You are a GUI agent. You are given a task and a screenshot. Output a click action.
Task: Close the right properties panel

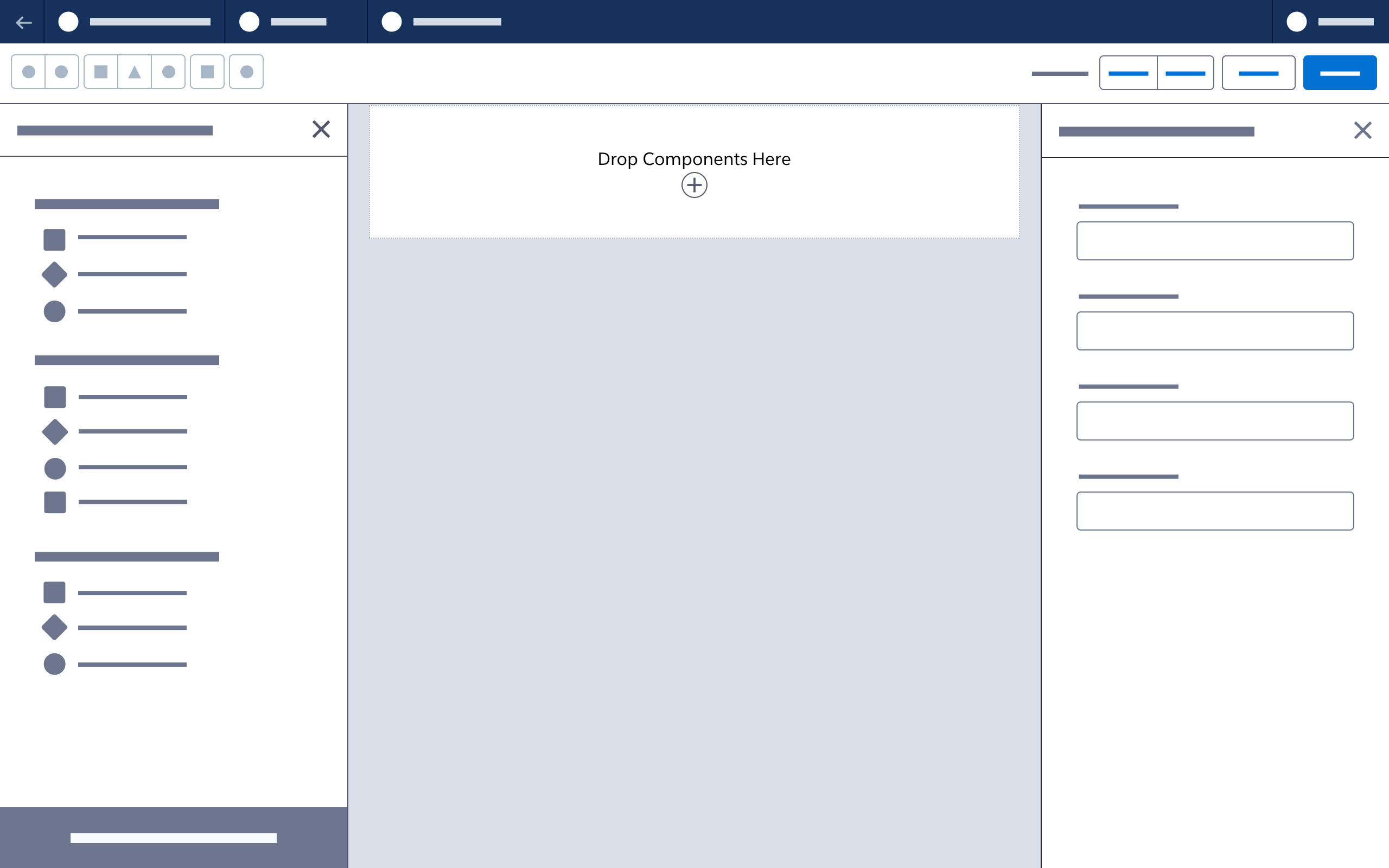pos(1363,130)
